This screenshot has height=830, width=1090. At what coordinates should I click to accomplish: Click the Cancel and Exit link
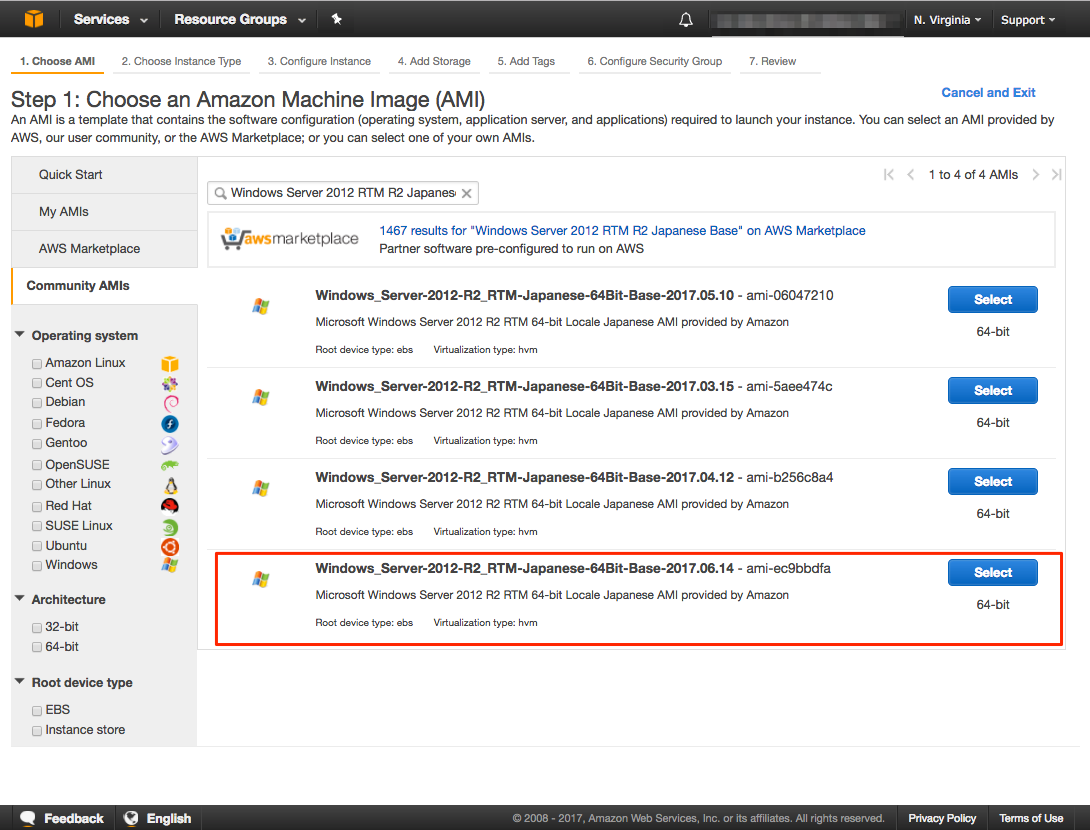988,92
